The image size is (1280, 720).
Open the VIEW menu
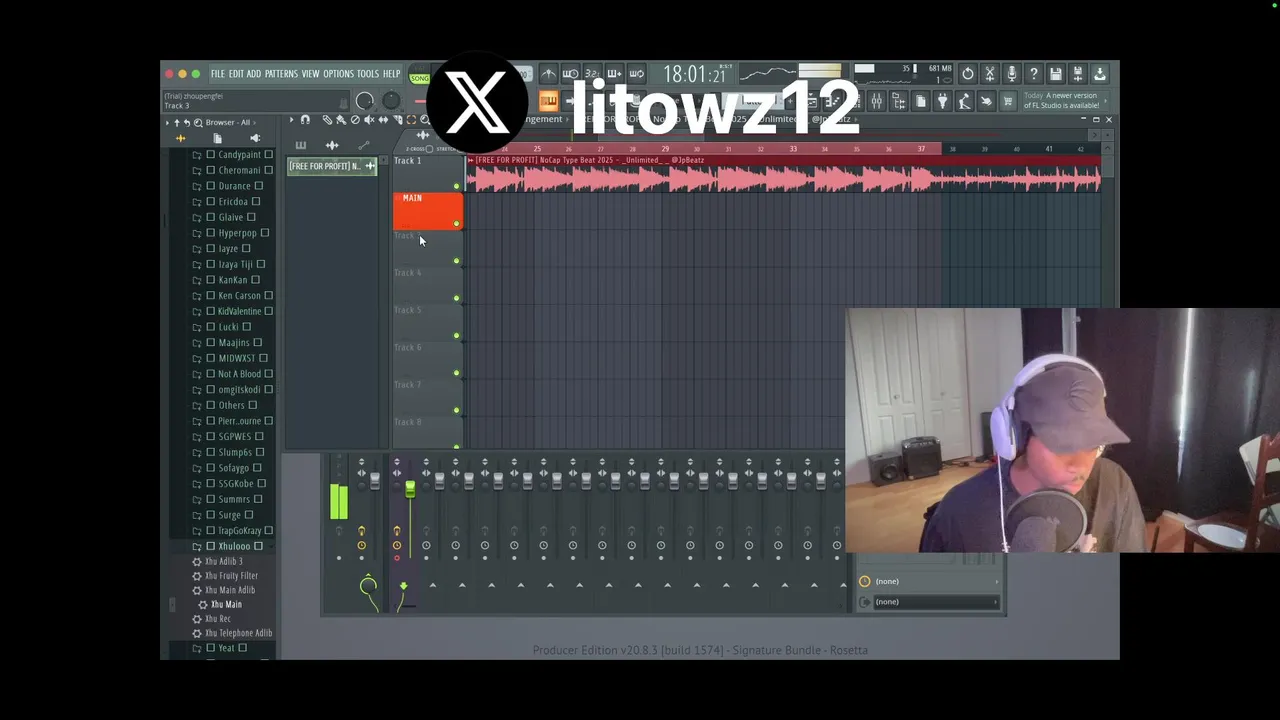(311, 74)
